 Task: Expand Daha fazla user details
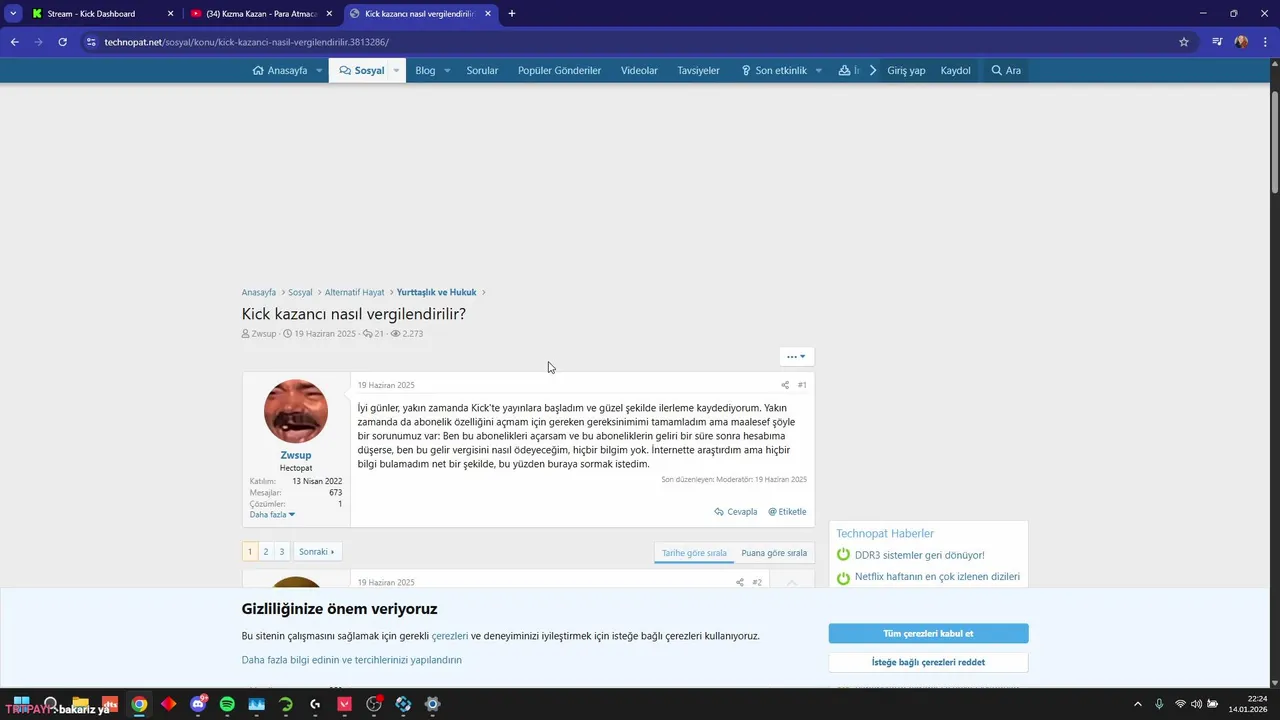[272, 515]
